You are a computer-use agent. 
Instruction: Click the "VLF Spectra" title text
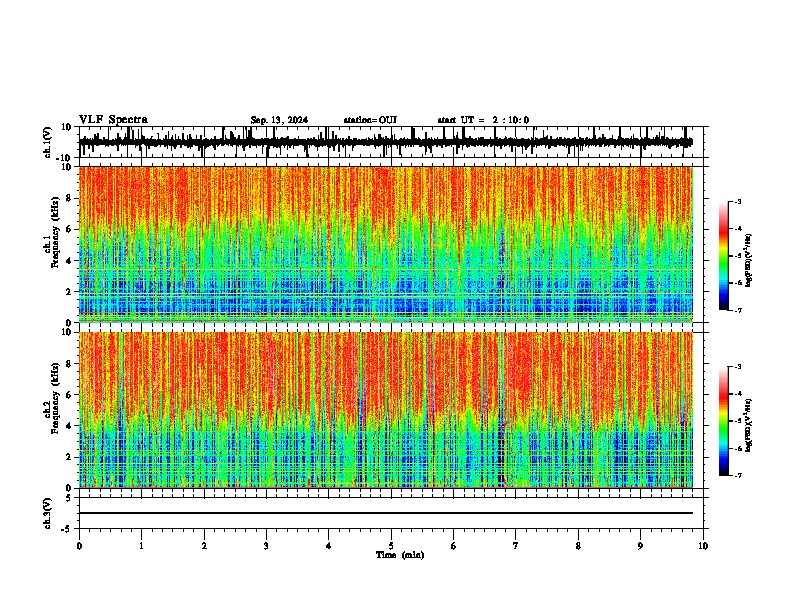pos(113,120)
